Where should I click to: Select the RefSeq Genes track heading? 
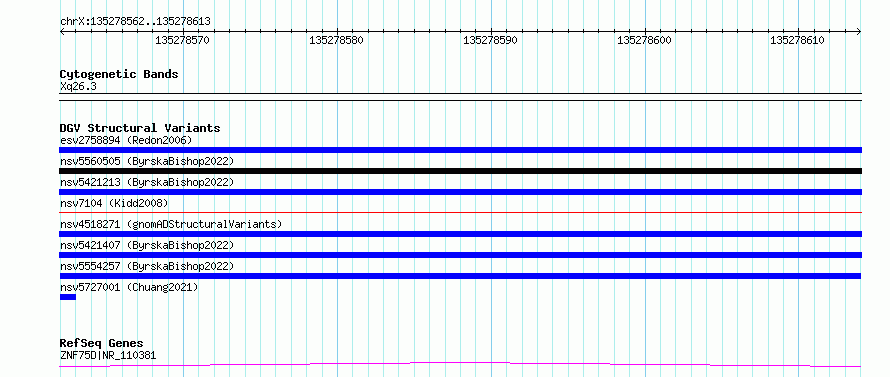[101, 343]
